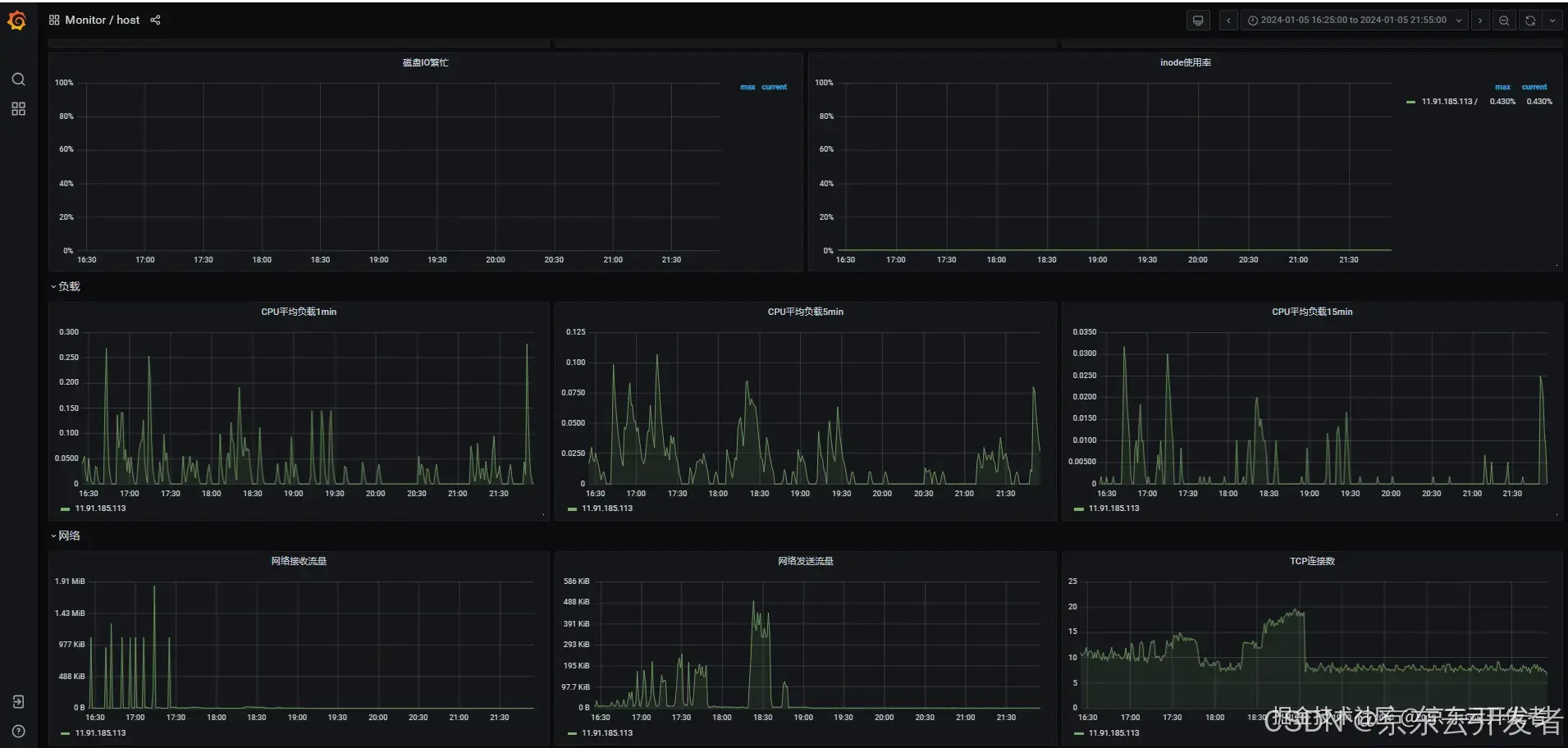This screenshot has height=748, width=1568.
Task: Click the 0.430% current value in inode legend
Action: tap(1539, 102)
